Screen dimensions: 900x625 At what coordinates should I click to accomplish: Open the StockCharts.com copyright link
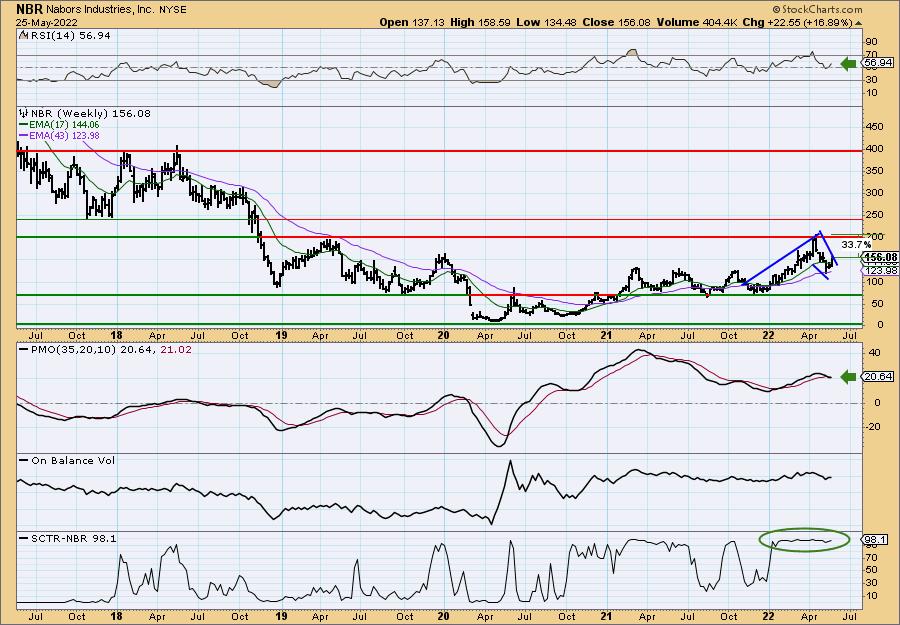817,9
